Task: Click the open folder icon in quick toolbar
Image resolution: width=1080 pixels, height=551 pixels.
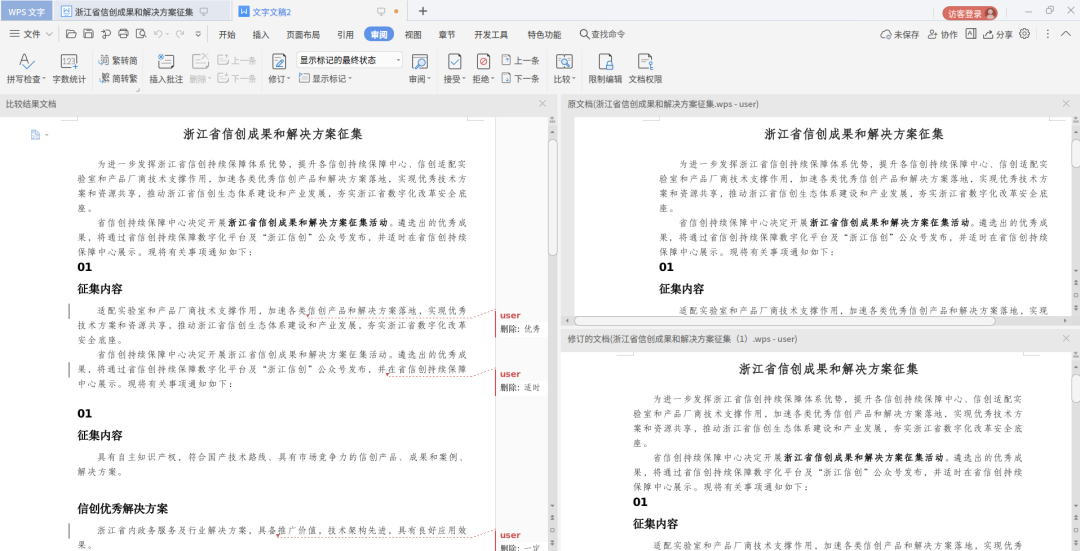Action: [x=71, y=34]
